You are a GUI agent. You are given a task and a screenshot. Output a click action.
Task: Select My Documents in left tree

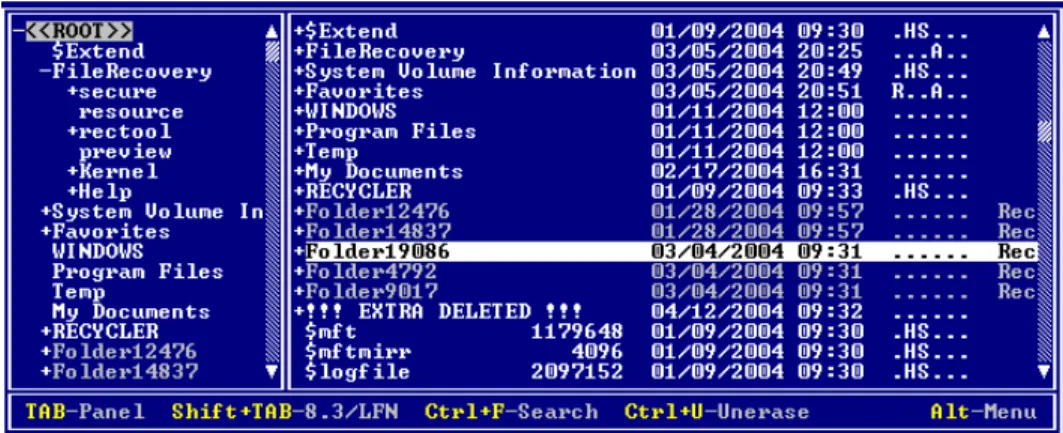[132, 312]
